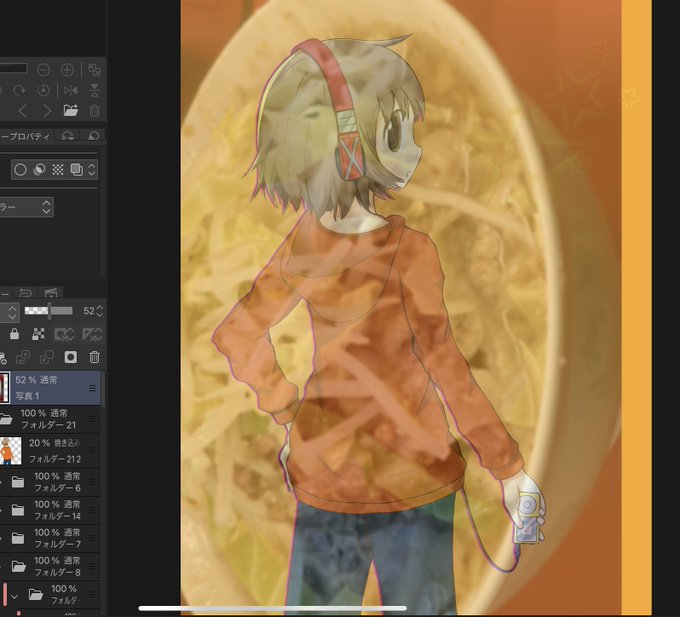The image size is (680, 617).
Task: Click the open folder icon of フォルダー 21
Action: [x=6, y=419]
